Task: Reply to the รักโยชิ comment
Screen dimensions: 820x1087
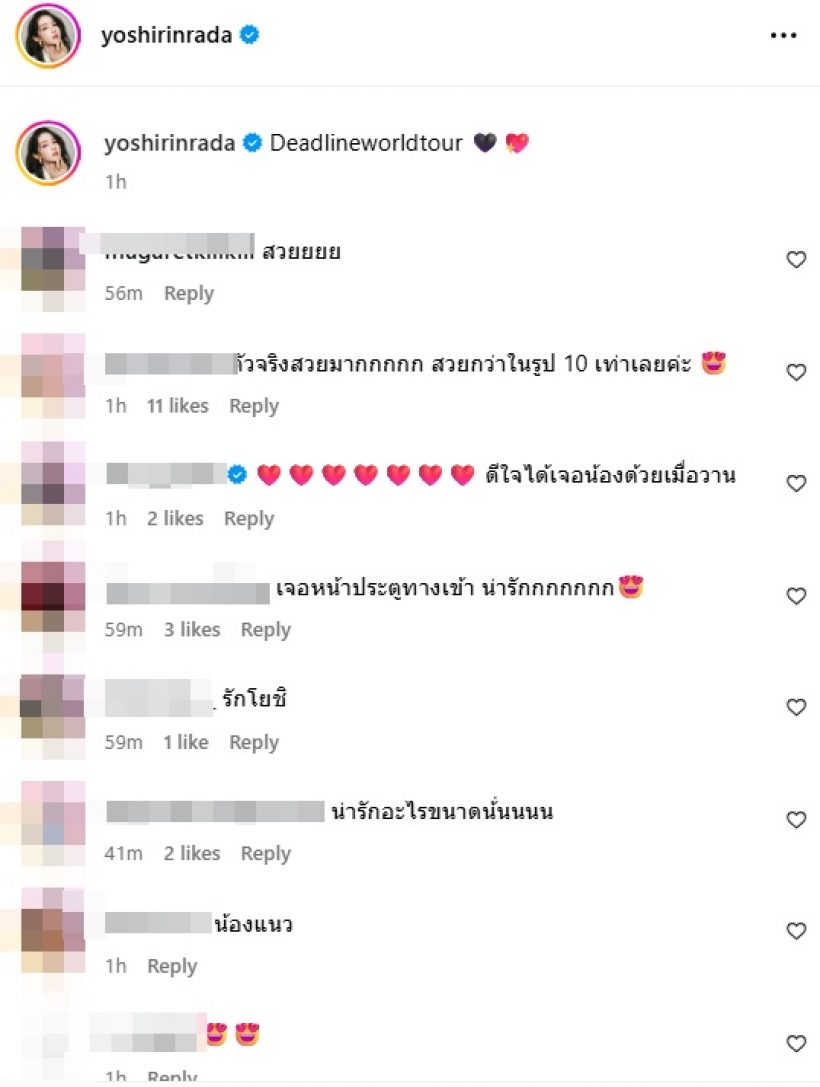Action: coord(254,742)
